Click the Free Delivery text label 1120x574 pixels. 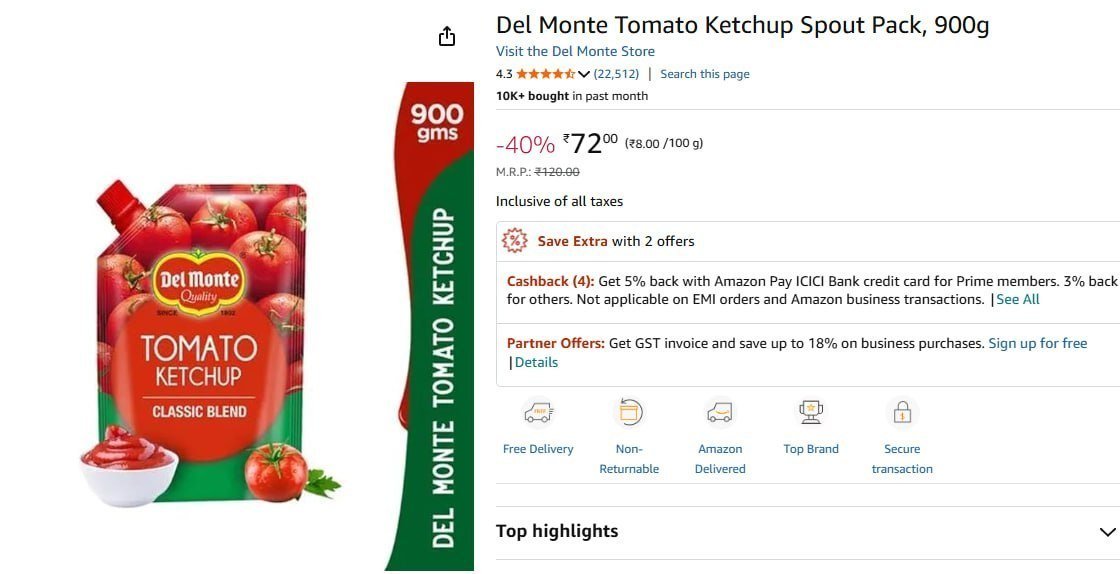(x=538, y=449)
